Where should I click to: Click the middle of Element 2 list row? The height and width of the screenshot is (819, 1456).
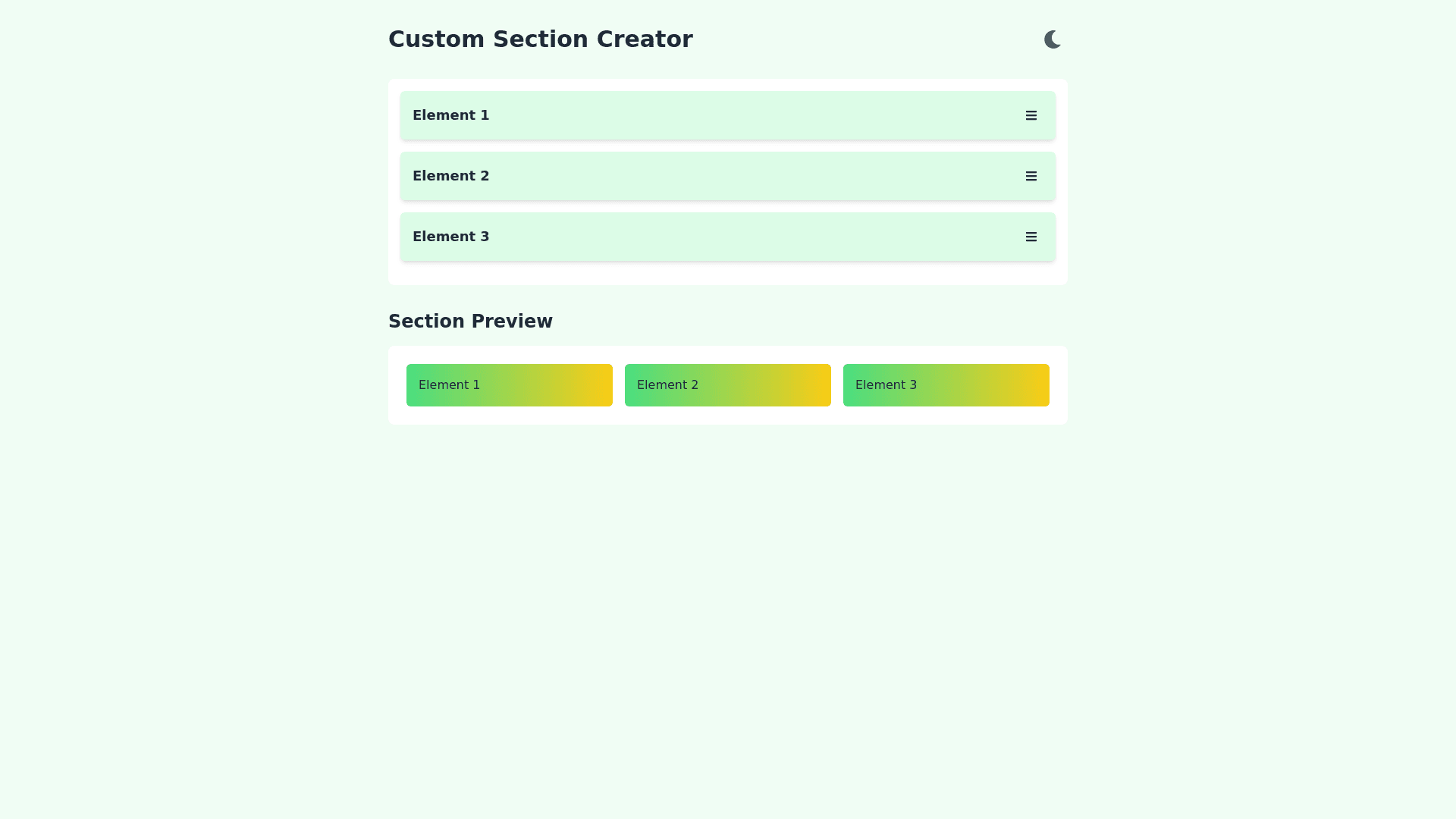click(x=728, y=176)
